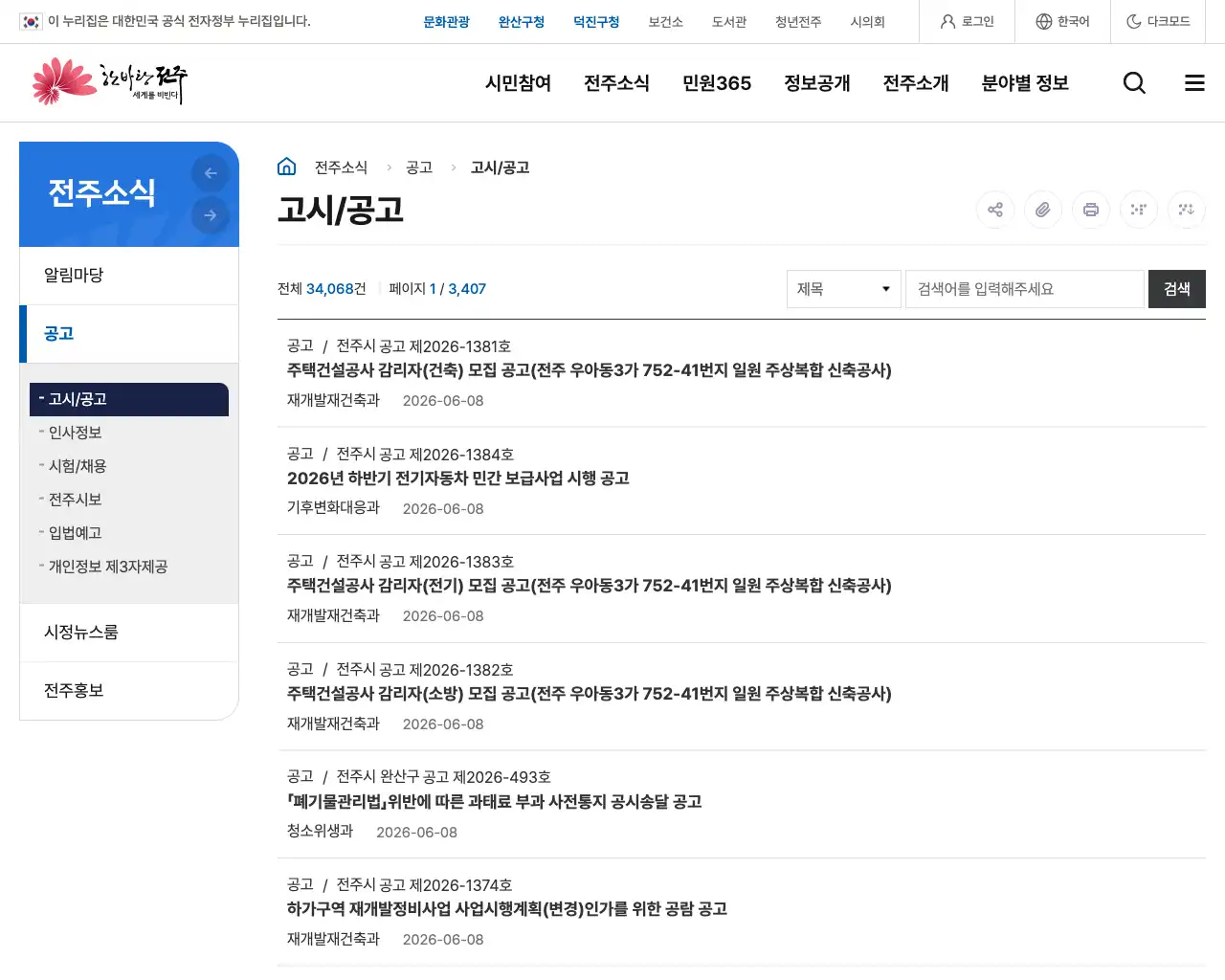Click the print icon
The height and width of the screenshot is (980, 1225).
point(1091,210)
